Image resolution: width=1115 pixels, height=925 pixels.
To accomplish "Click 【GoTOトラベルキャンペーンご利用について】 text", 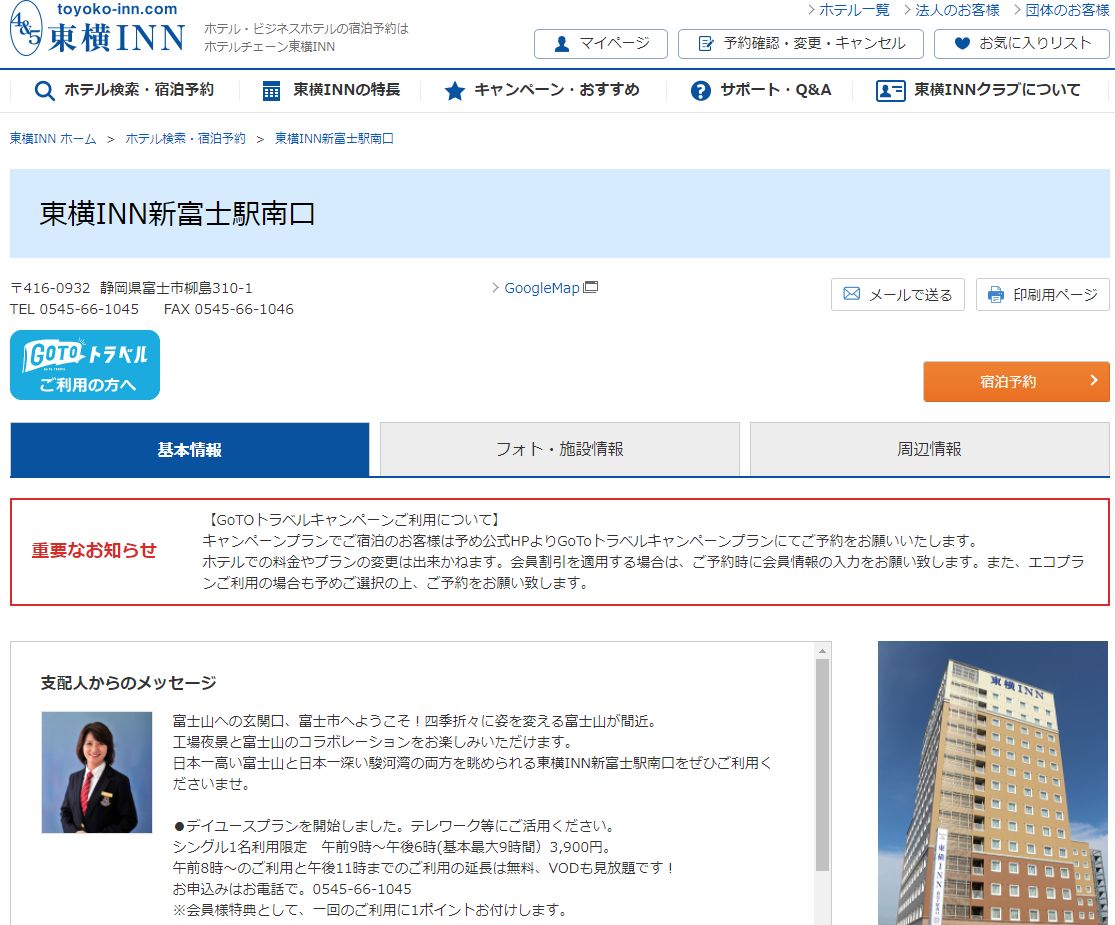I will pos(353,520).
